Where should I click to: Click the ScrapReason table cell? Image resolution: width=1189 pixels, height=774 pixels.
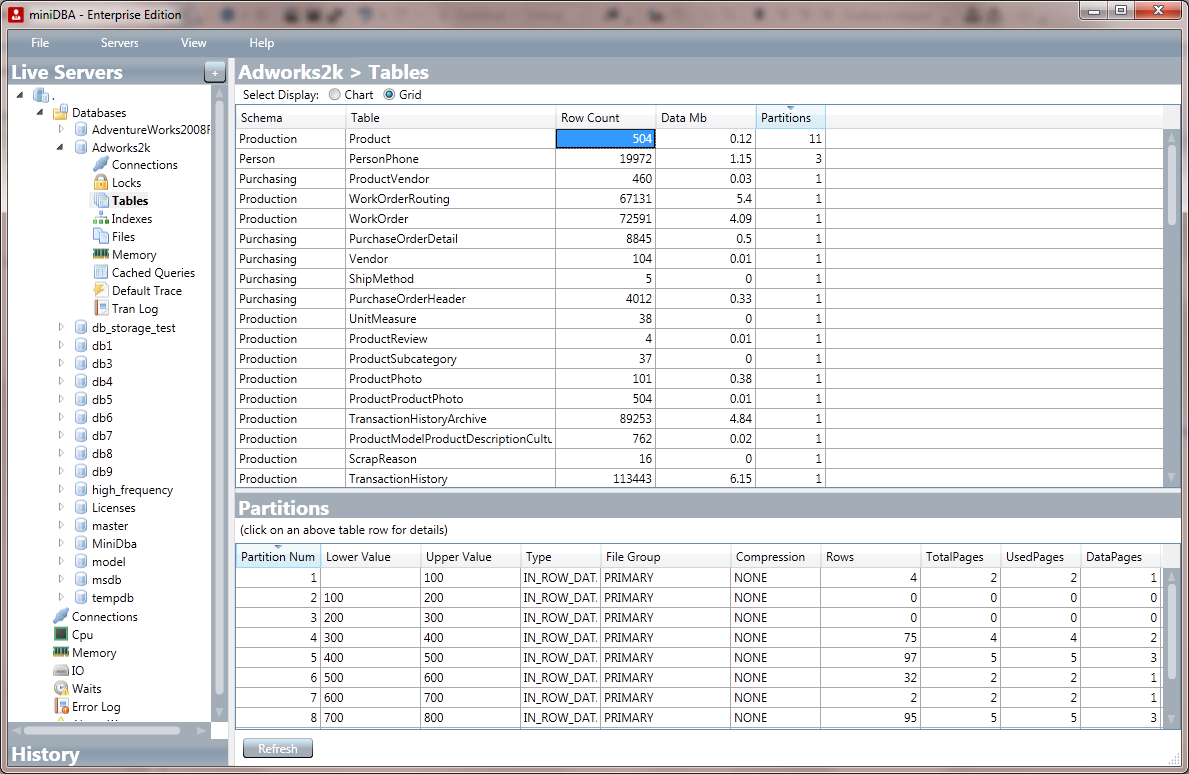(450, 459)
